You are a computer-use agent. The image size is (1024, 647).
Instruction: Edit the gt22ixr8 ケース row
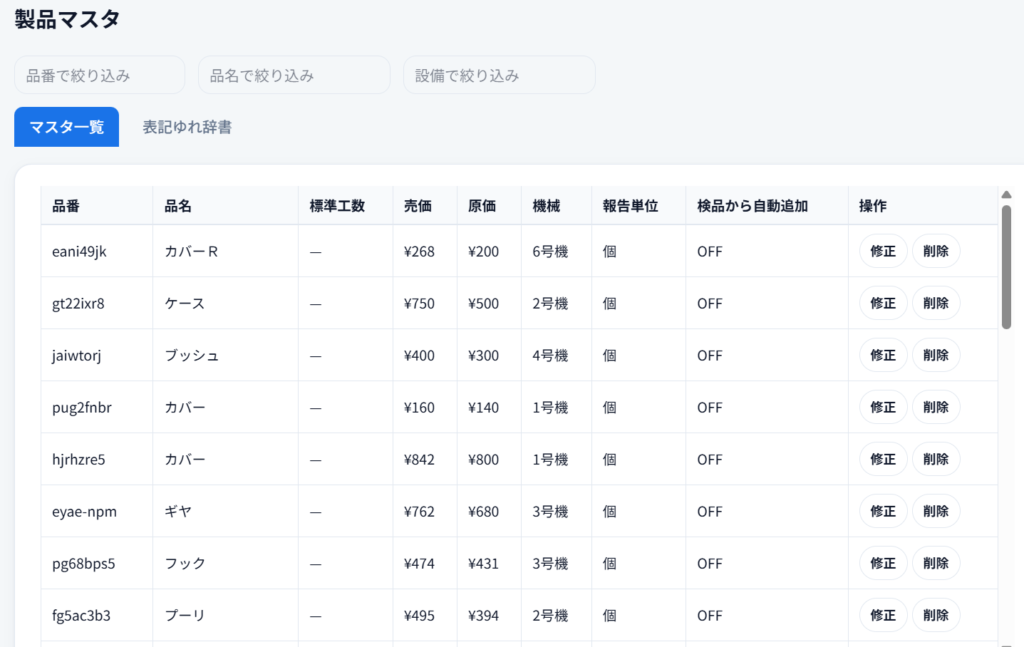[883, 303]
